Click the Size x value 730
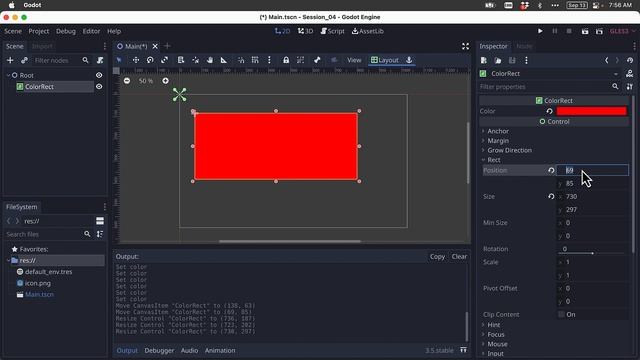This screenshot has height=360, width=640. coord(592,196)
